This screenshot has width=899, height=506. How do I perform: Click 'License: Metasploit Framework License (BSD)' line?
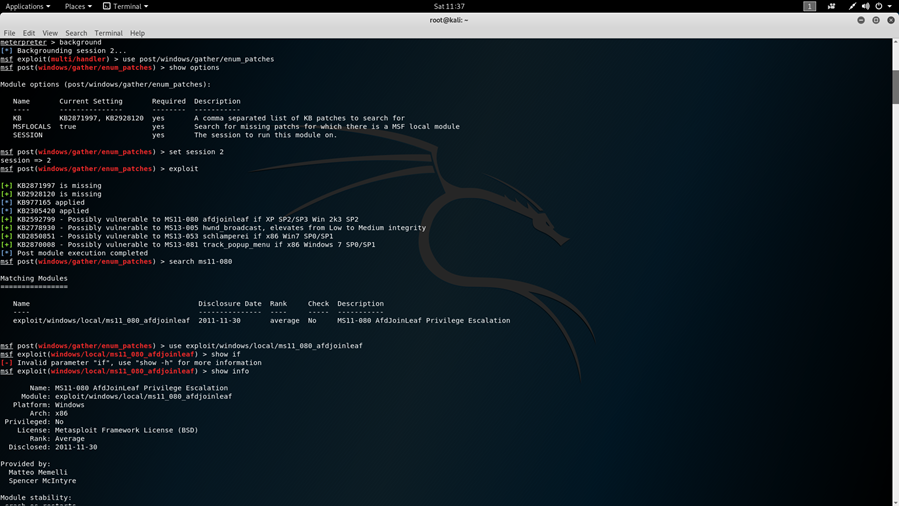107,430
